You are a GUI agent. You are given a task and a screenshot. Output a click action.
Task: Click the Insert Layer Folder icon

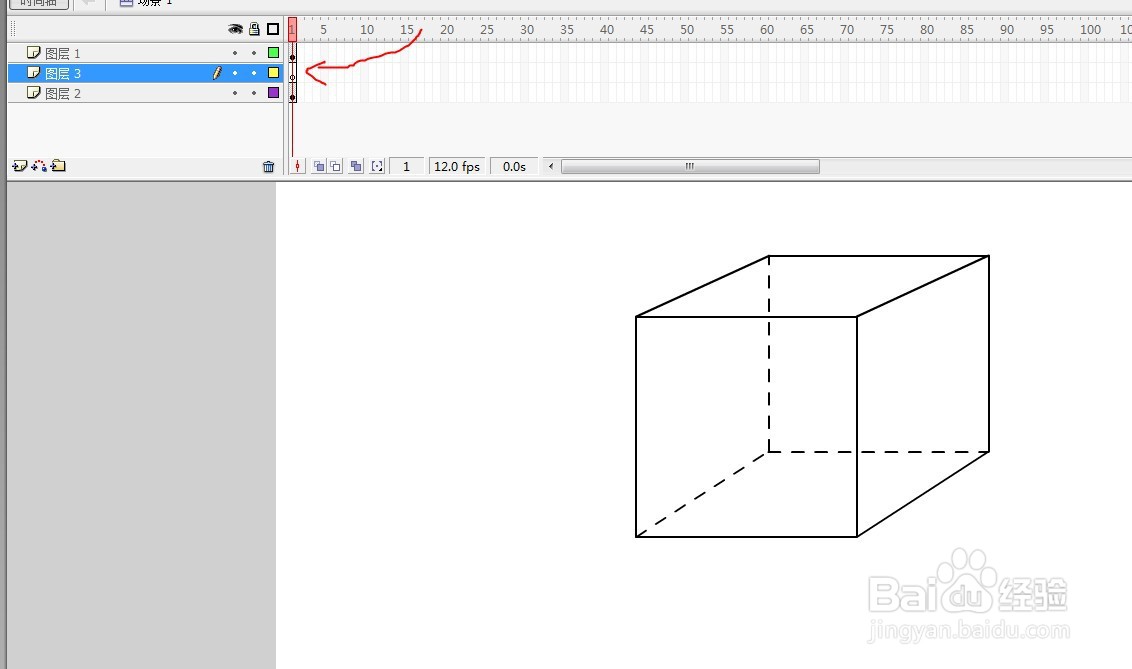coord(58,166)
